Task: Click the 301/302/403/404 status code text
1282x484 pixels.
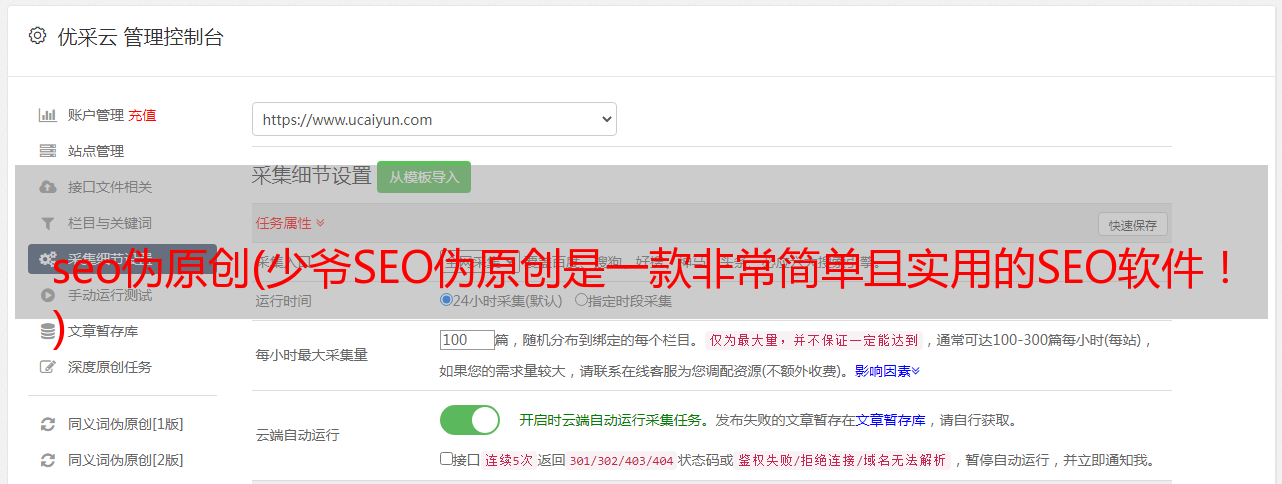Action: [x=620, y=461]
